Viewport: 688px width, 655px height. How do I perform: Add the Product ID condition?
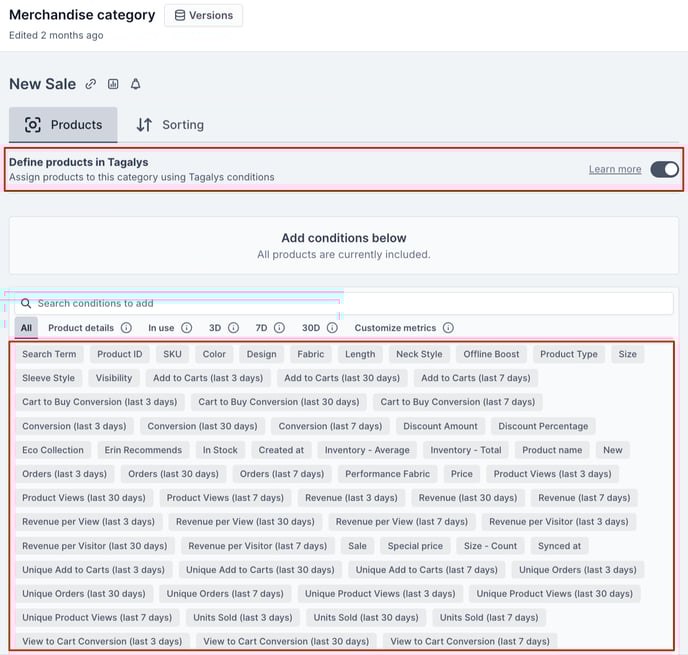pyautogui.click(x=120, y=354)
